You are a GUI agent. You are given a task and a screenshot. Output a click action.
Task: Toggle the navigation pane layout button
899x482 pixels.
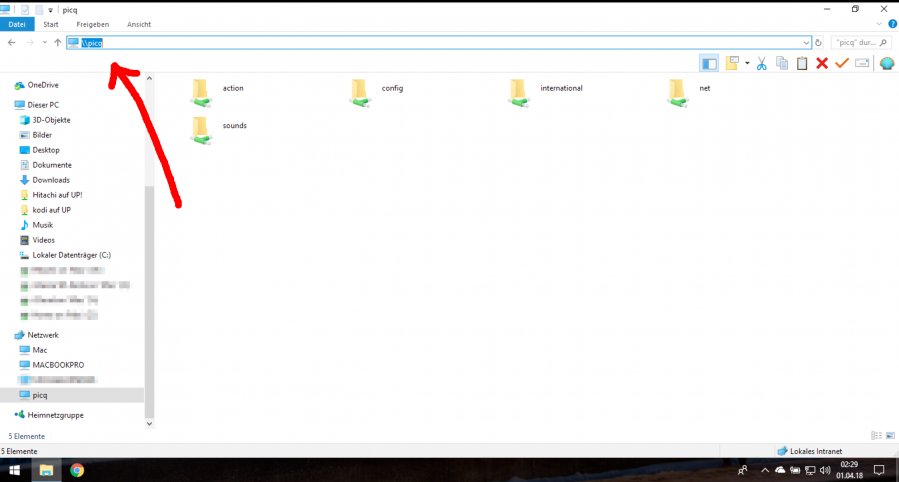[709, 64]
